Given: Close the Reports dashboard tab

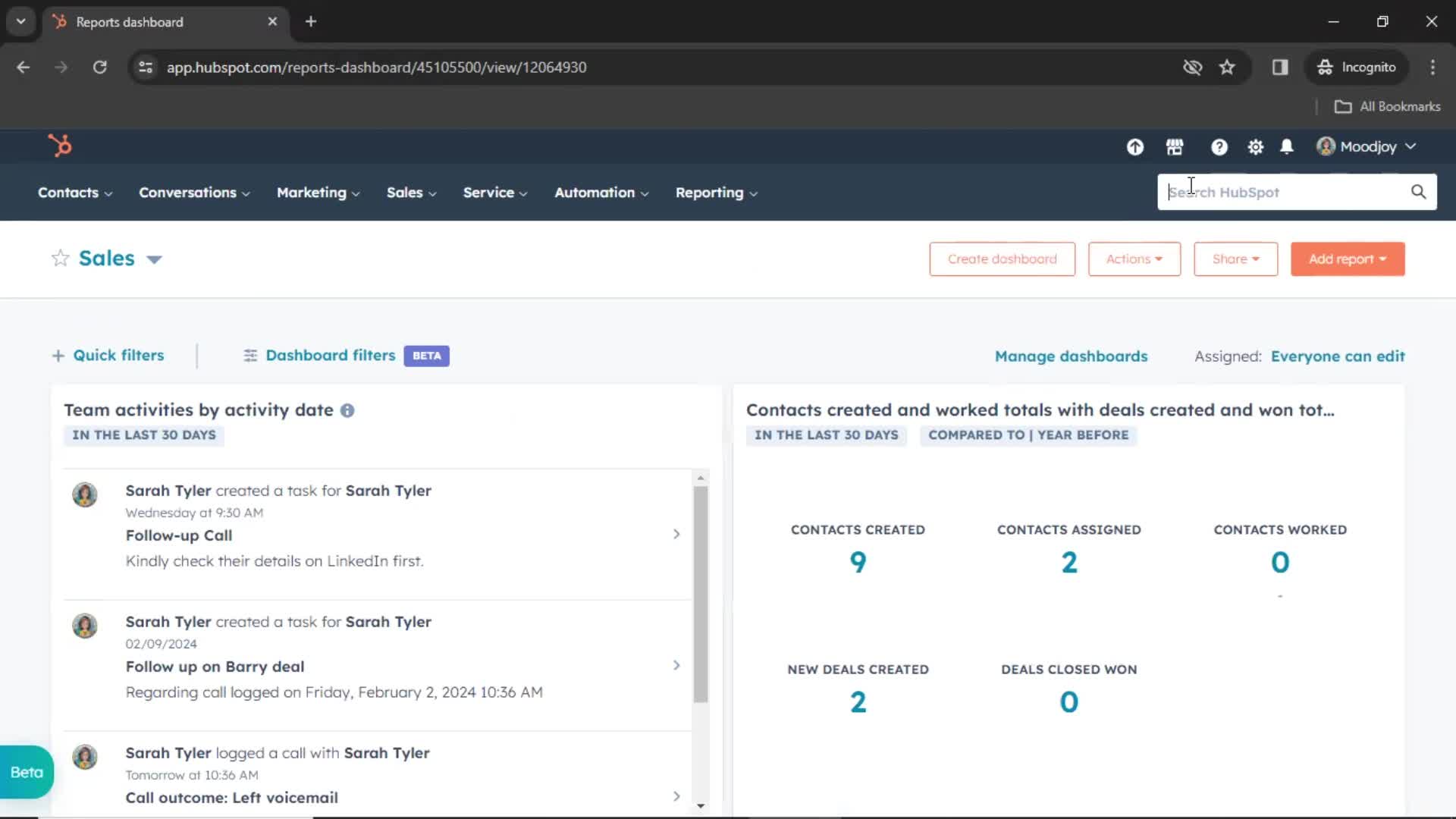Looking at the screenshot, I should point(272,21).
